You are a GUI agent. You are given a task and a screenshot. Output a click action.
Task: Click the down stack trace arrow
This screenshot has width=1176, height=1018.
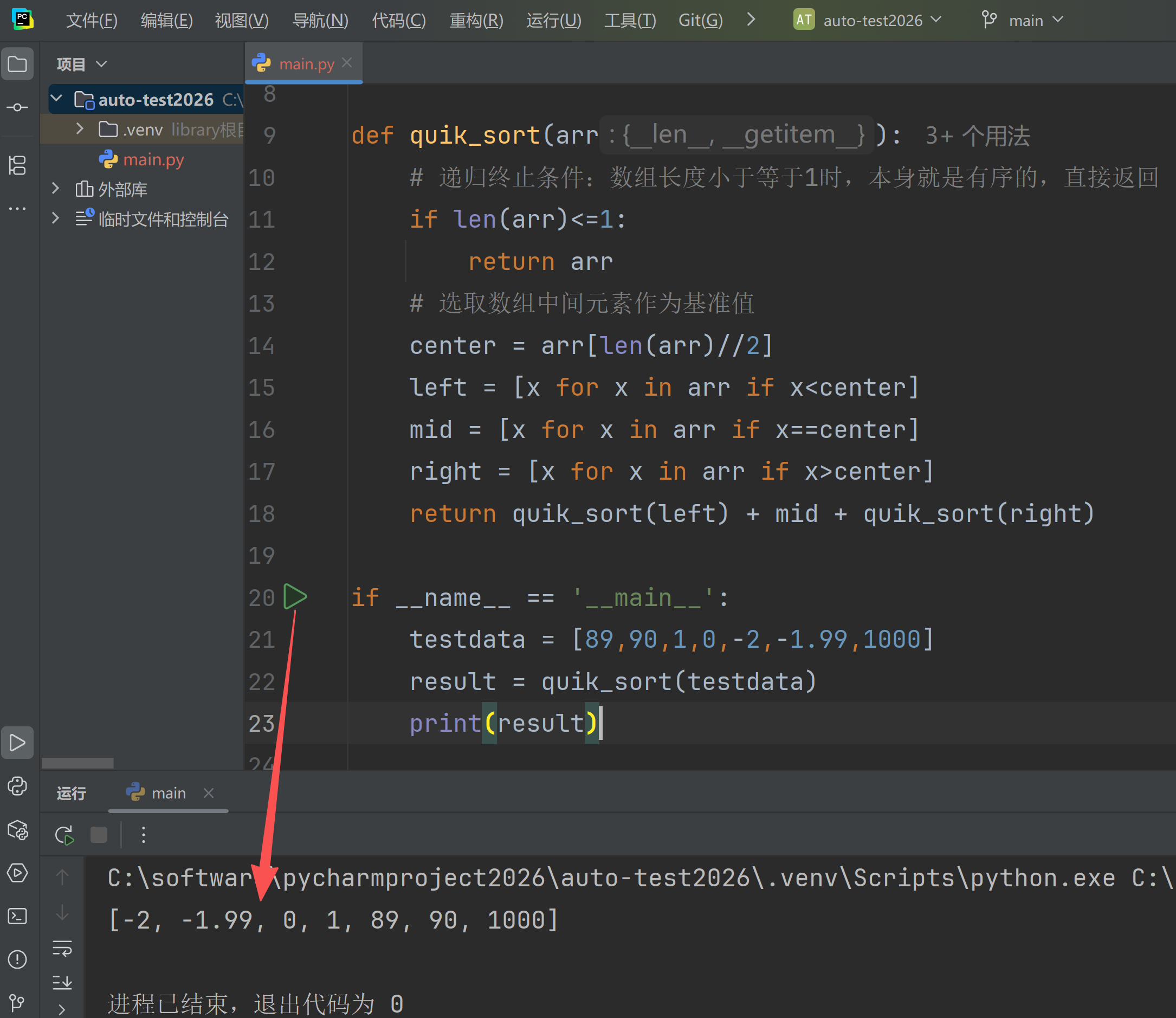[x=62, y=913]
